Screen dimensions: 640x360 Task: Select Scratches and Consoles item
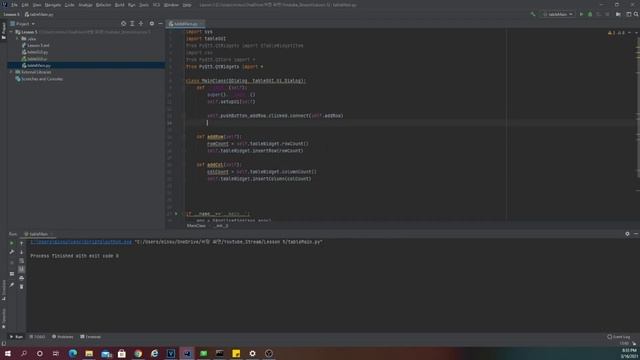(x=42, y=79)
